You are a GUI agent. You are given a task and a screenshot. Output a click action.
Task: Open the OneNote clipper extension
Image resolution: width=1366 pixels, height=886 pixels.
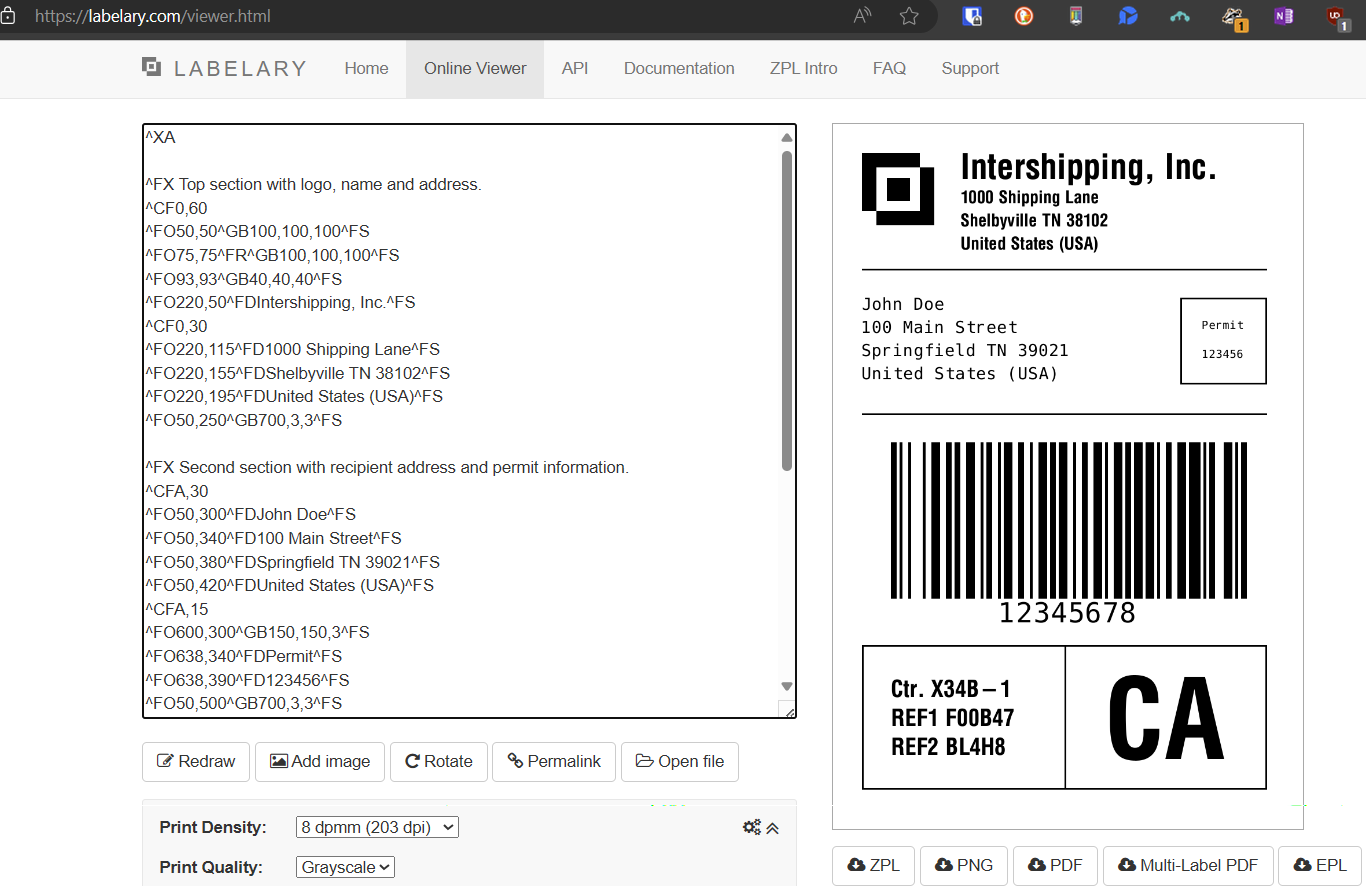coord(1285,16)
